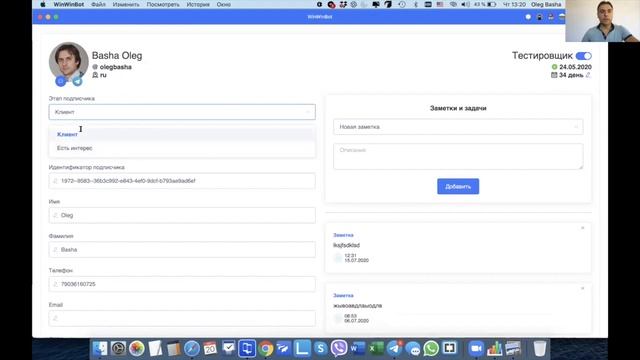Open Calendar from the Dock
Viewport: 640px width, 360px height.
(x=210, y=348)
